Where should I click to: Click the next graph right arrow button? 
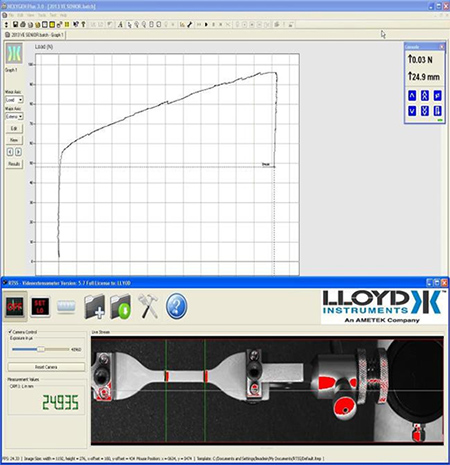coord(19,152)
